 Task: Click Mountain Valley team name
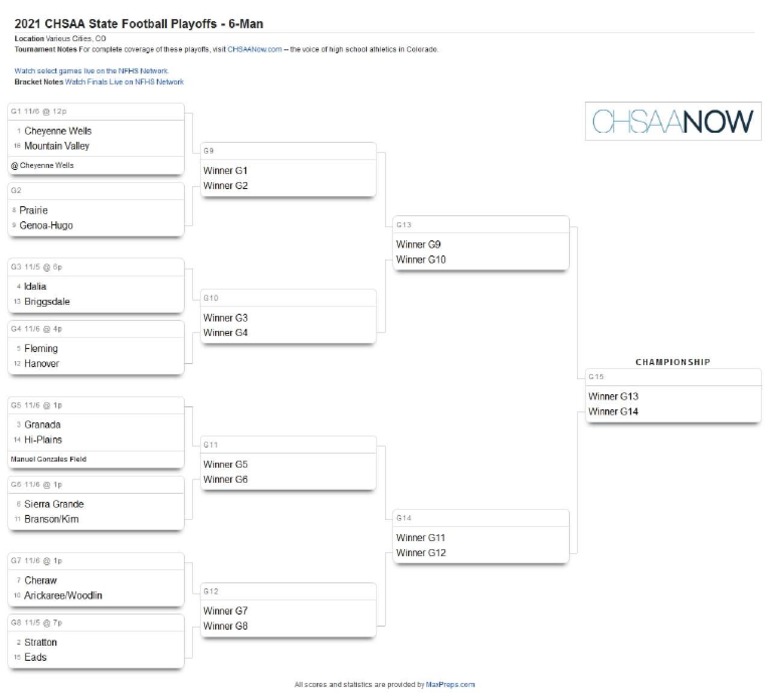point(57,145)
